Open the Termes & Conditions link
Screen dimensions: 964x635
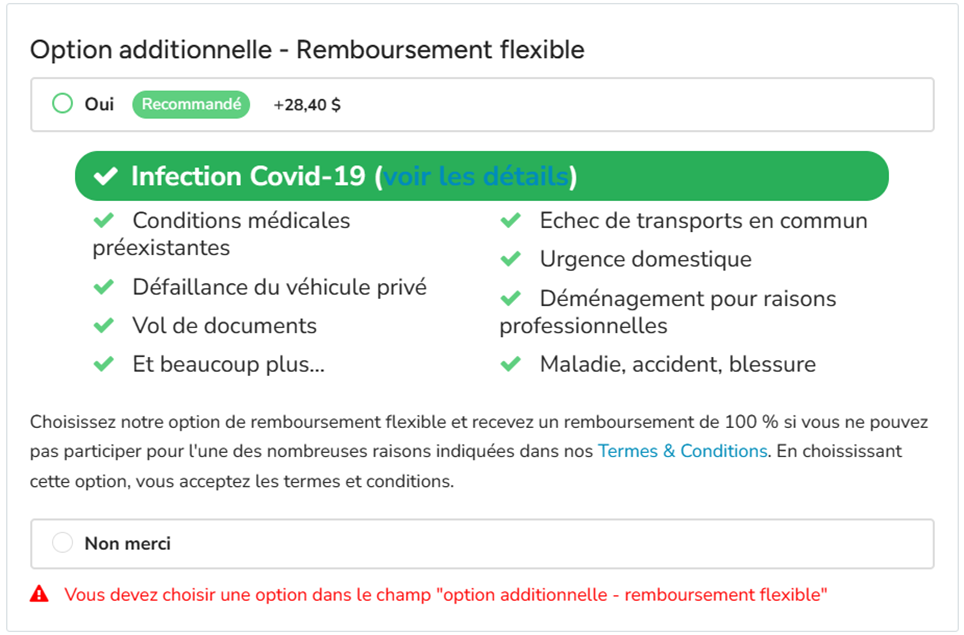coord(682,451)
